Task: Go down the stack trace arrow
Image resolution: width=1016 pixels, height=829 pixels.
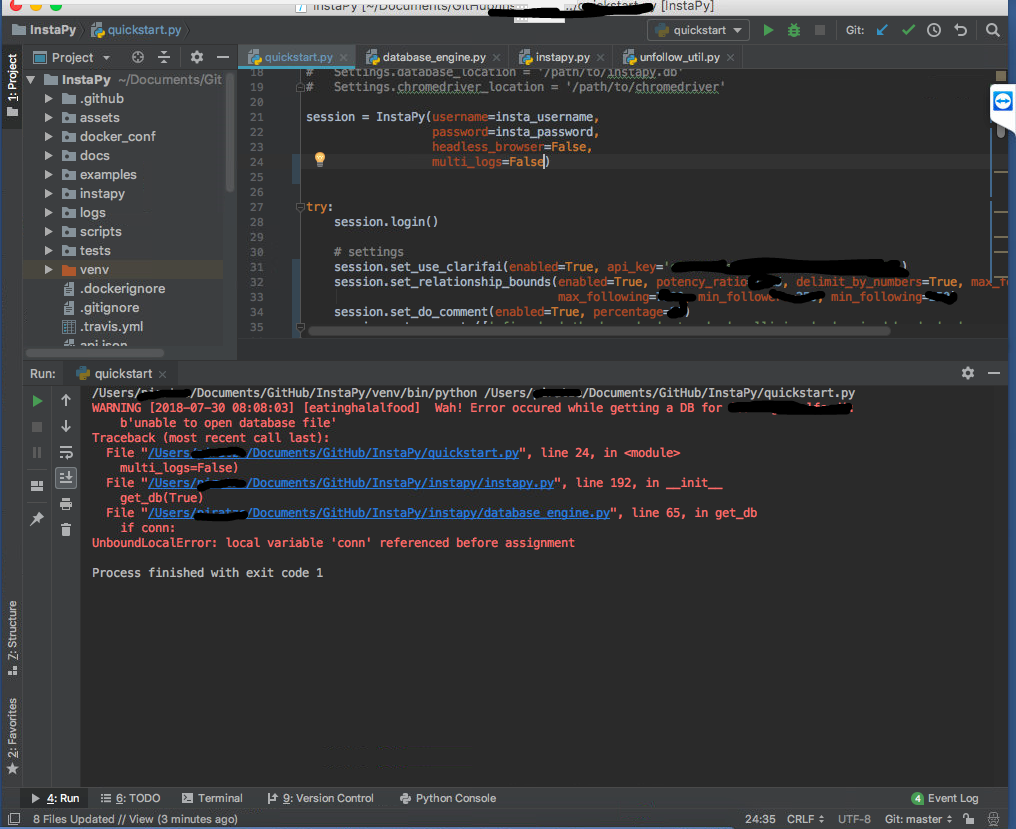Action: point(66,426)
